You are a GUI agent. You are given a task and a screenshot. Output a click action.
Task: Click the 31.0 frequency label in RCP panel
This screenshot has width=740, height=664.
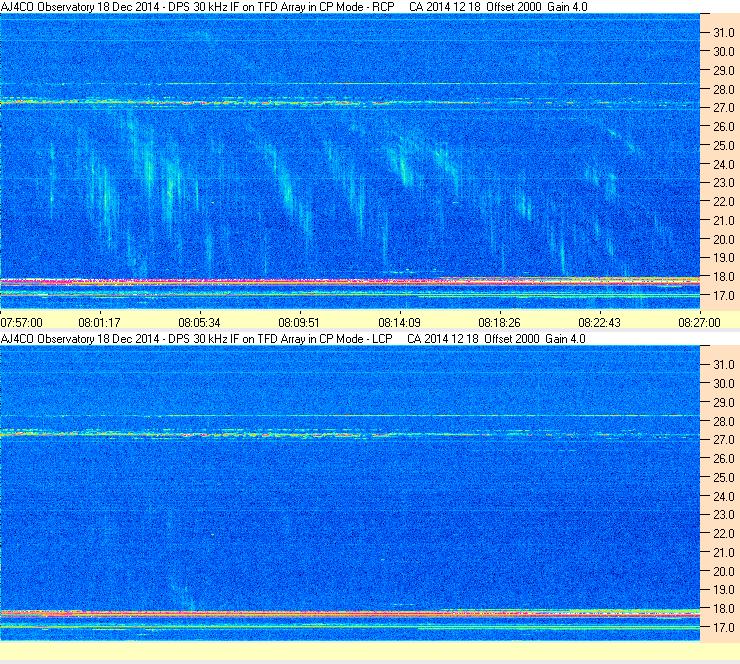click(724, 33)
